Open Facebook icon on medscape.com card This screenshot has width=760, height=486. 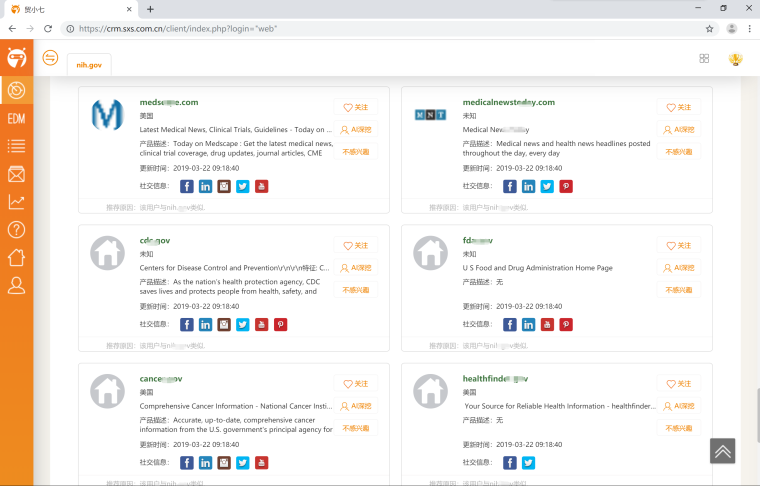click(x=187, y=186)
